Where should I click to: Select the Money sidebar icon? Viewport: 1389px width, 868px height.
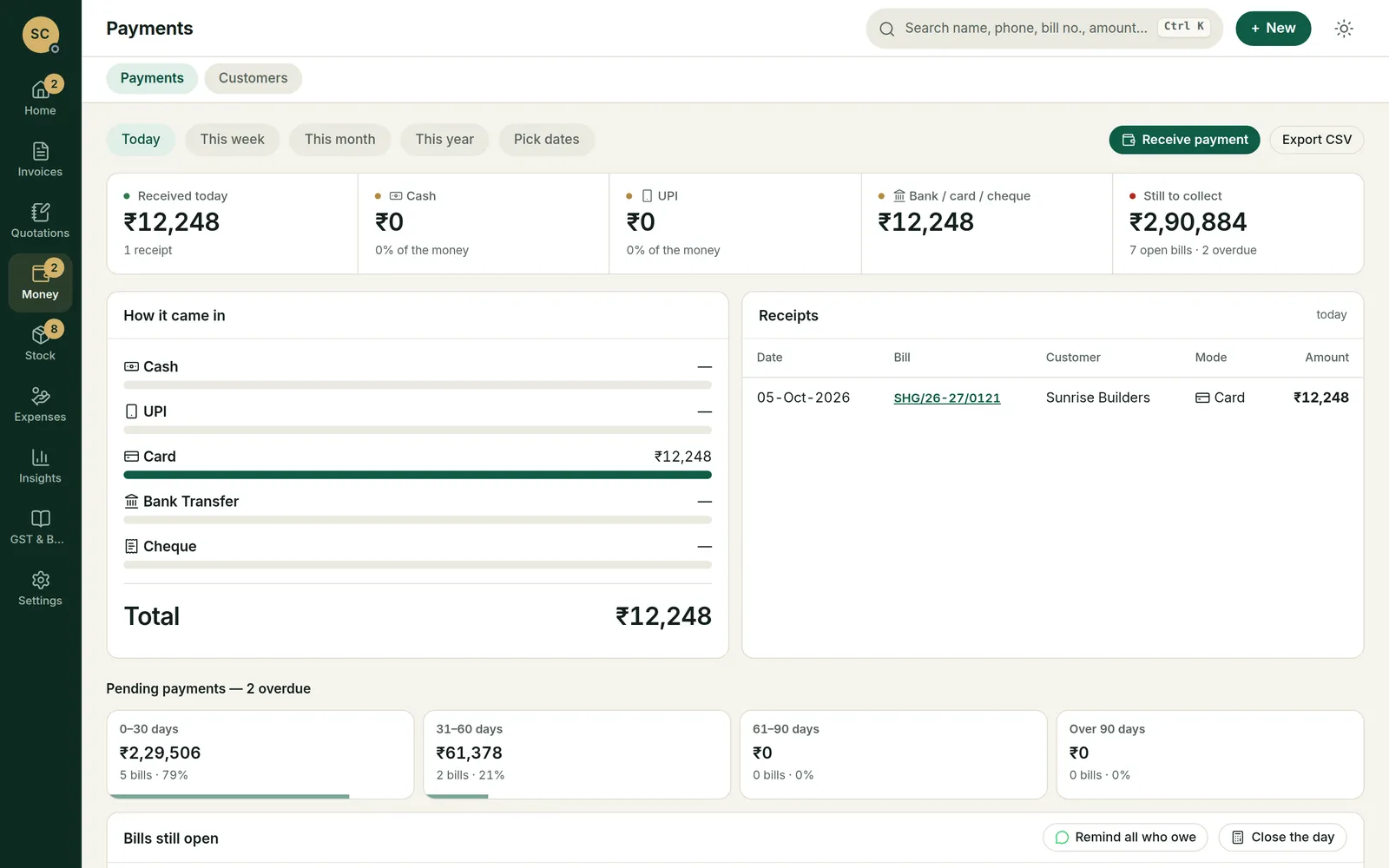point(40,282)
